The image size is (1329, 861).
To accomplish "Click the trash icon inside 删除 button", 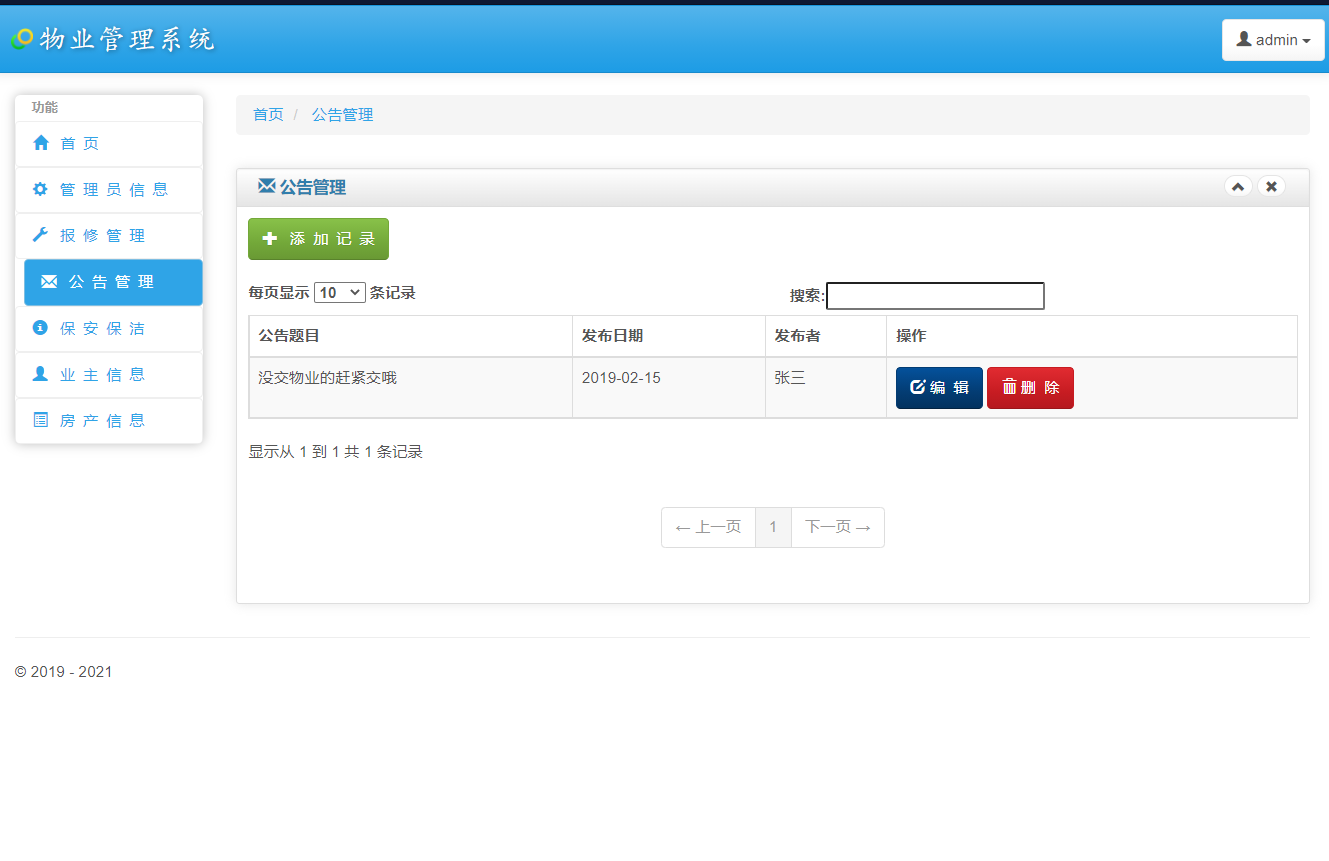I will coord(1009,387).
